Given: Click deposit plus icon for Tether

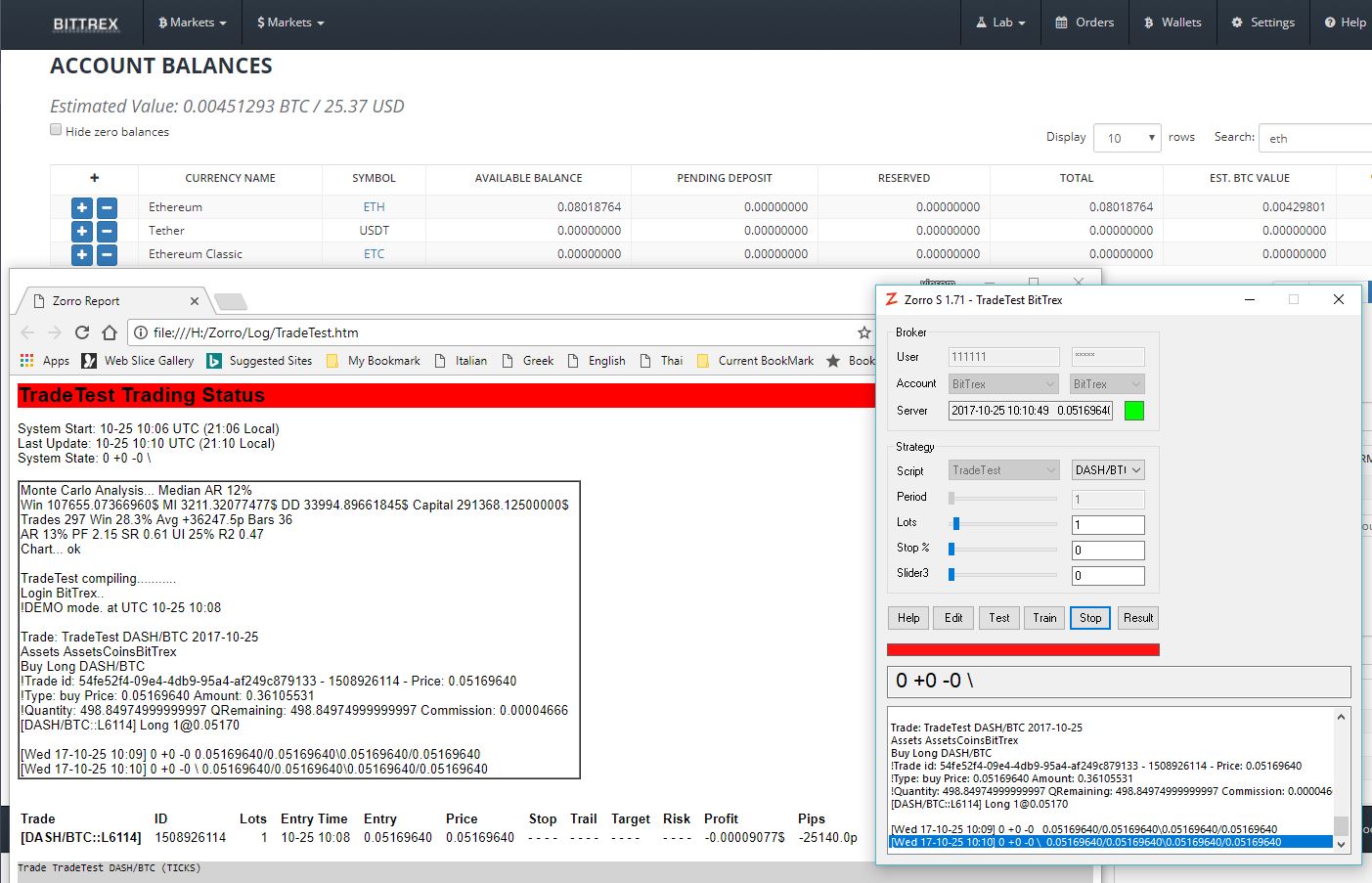Looking at the screenshot, I should 82,231.
